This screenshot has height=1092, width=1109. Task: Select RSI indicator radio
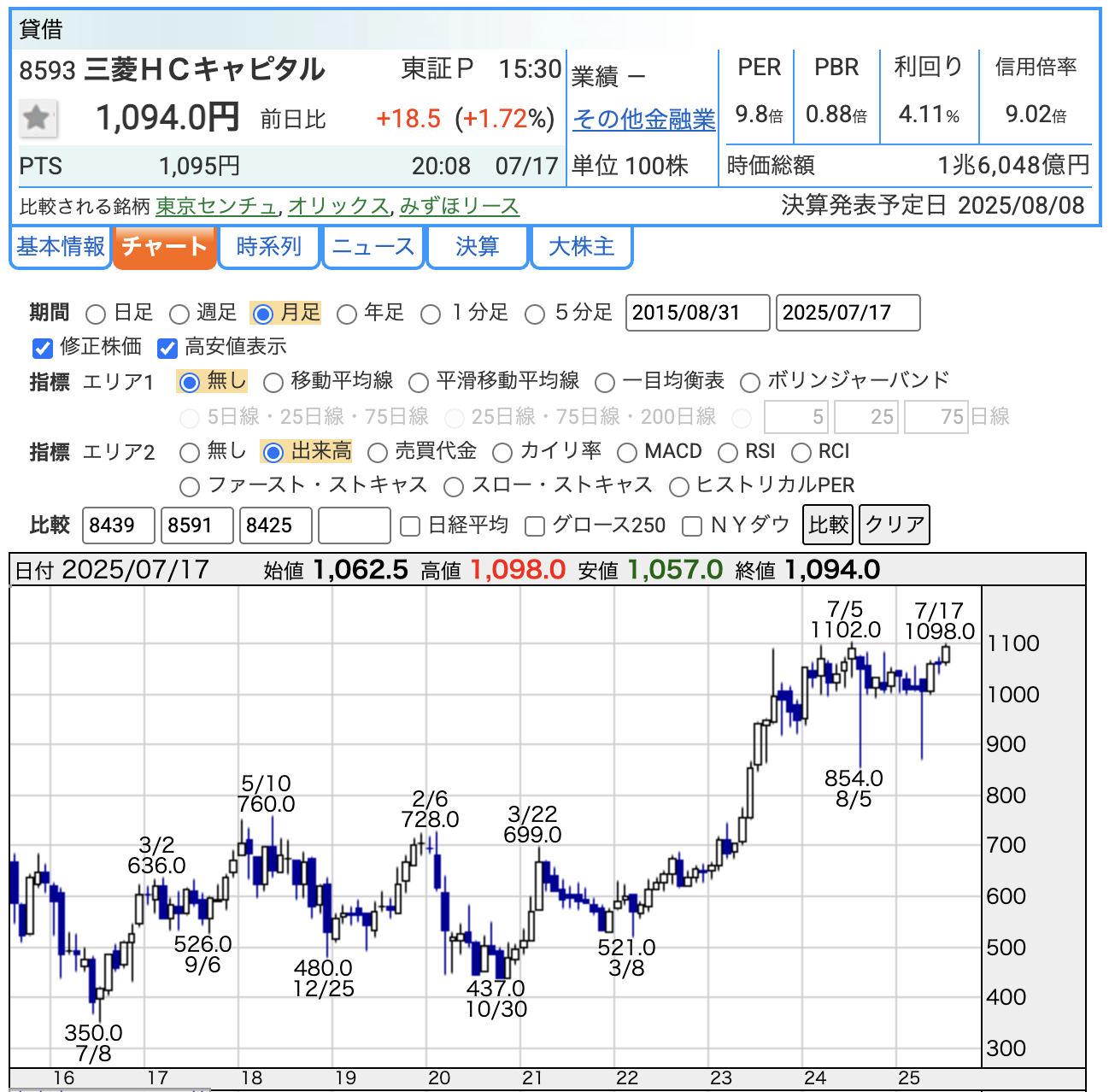pos(727,453)
